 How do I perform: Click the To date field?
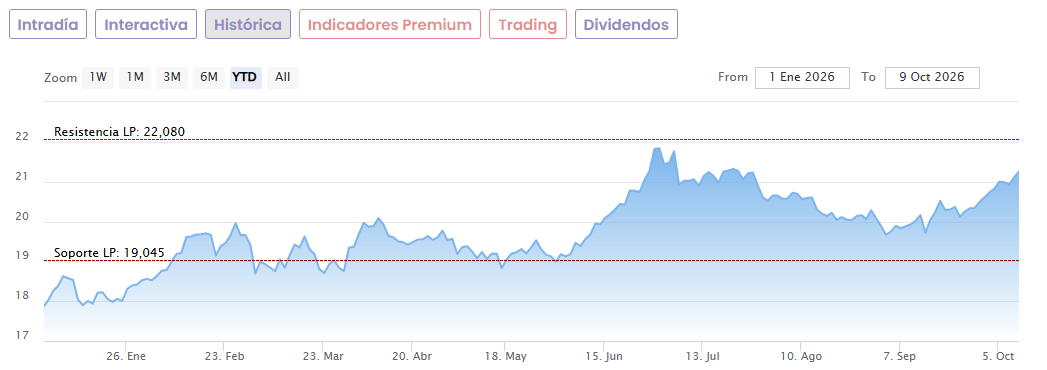point(931,77)
